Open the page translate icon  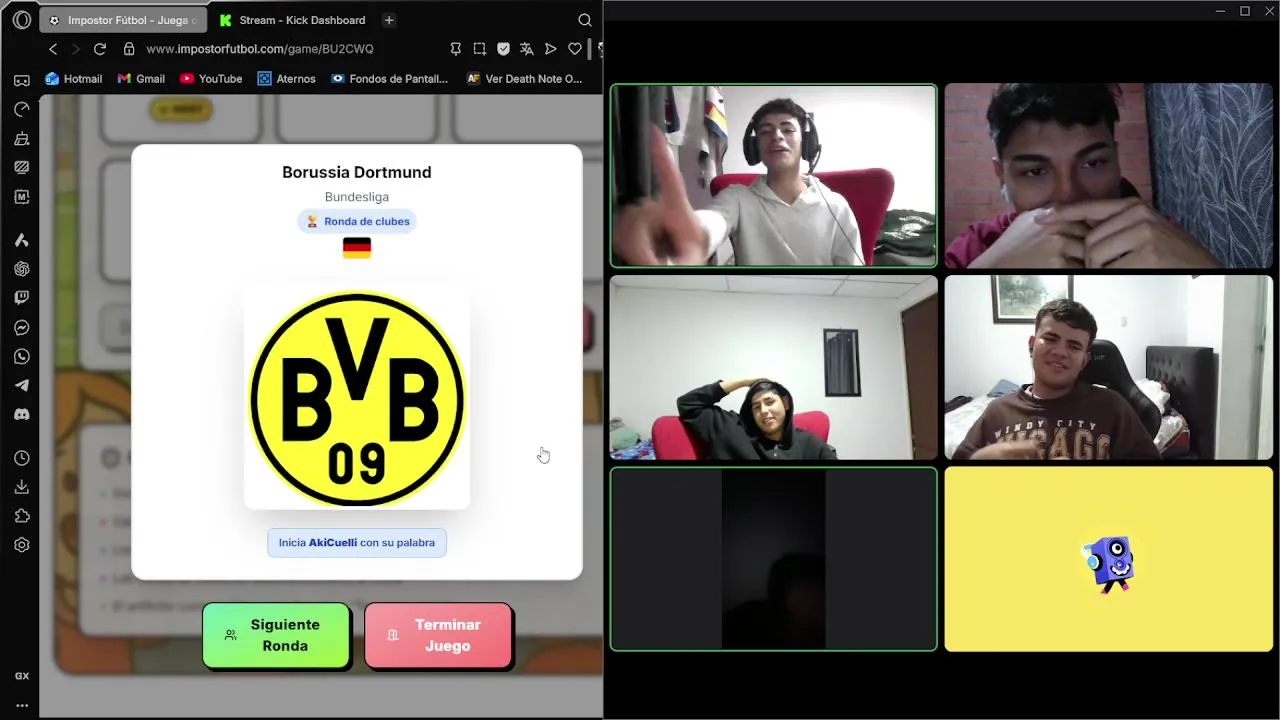pyautogui.click(x=527, y=49)
